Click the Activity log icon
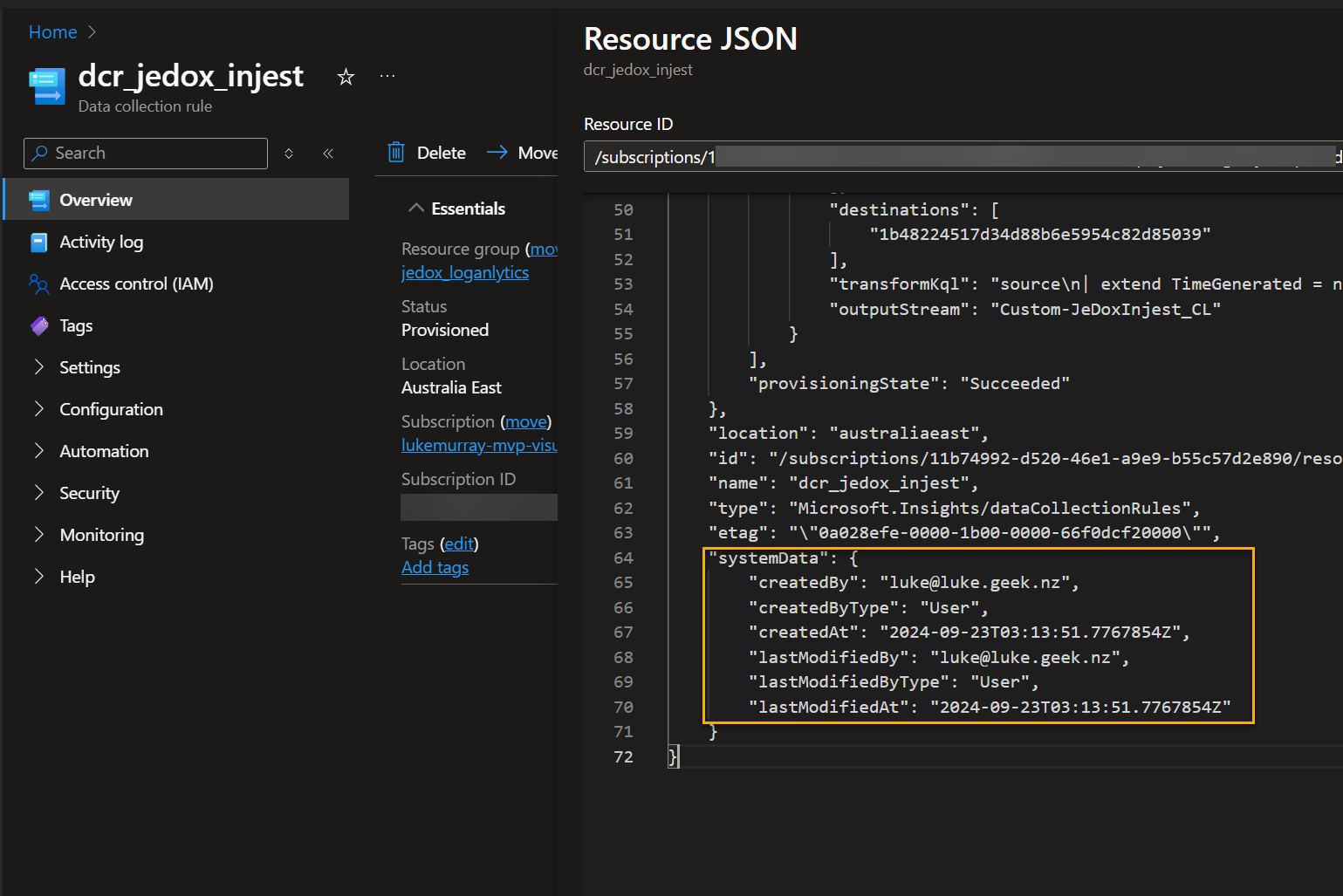Viewport: 1343px width, 896px height. [x=38, y=242]
